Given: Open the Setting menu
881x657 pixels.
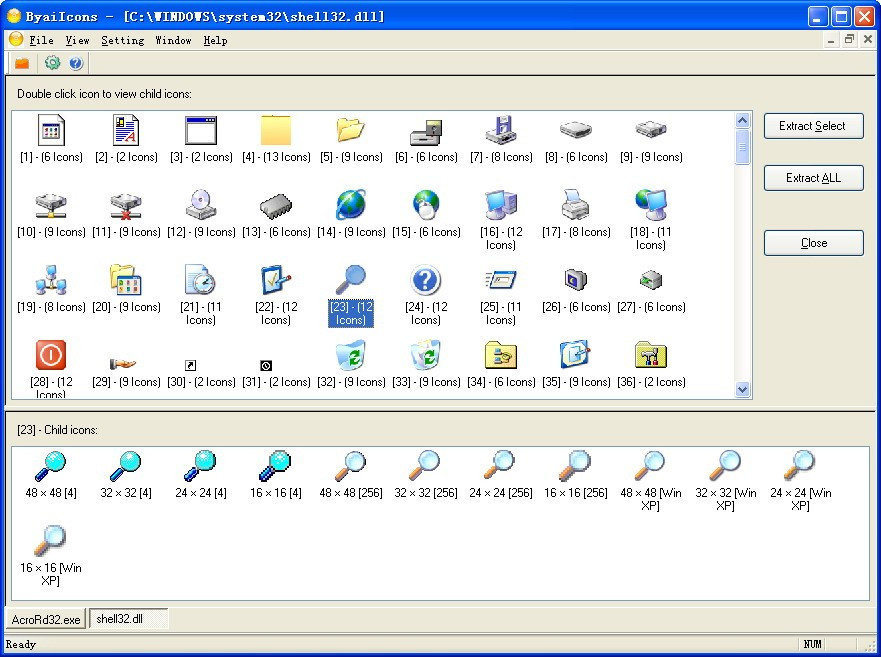Looking at the screenshot, I should tap(122, 40).
